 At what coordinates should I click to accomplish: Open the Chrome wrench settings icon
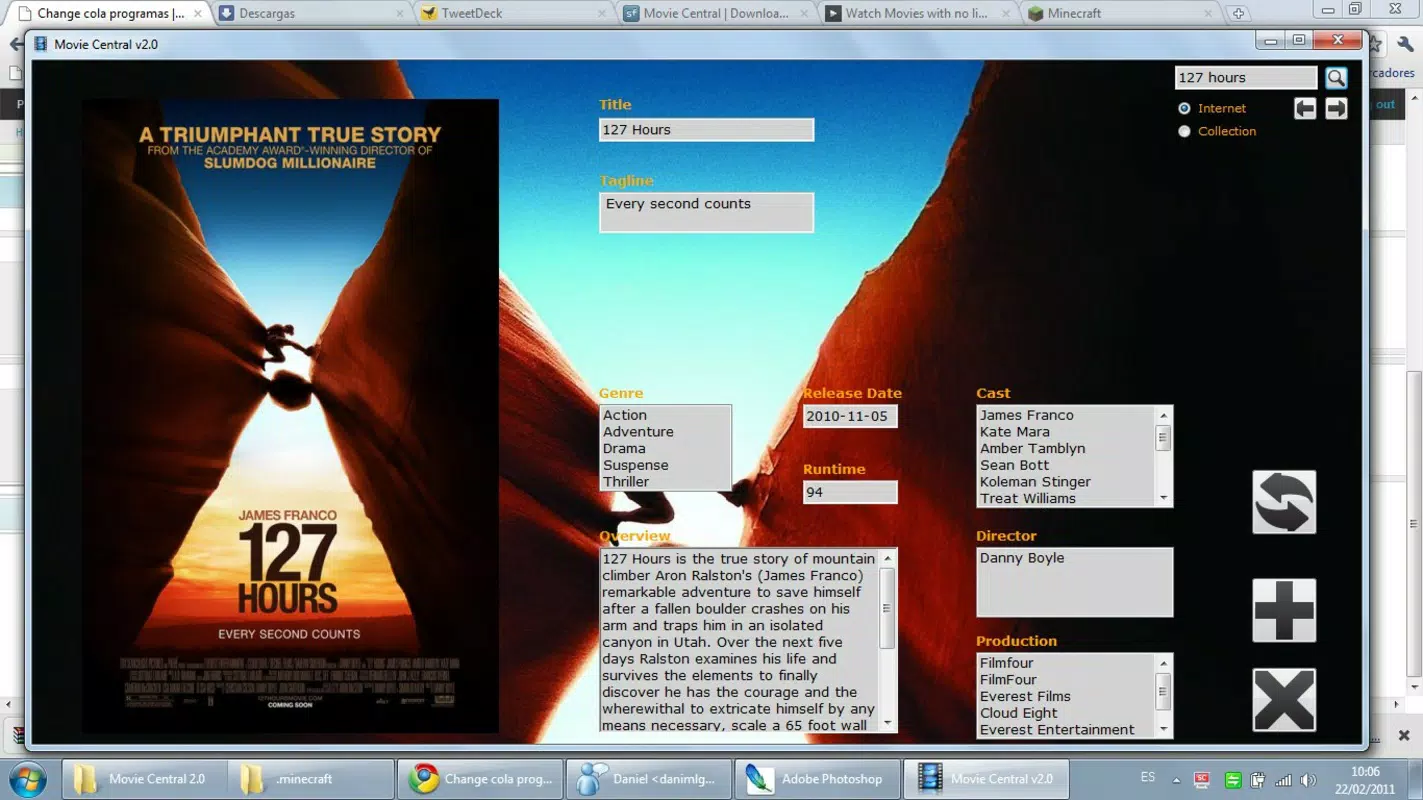pyautogui.click(x=1405, y=45)
